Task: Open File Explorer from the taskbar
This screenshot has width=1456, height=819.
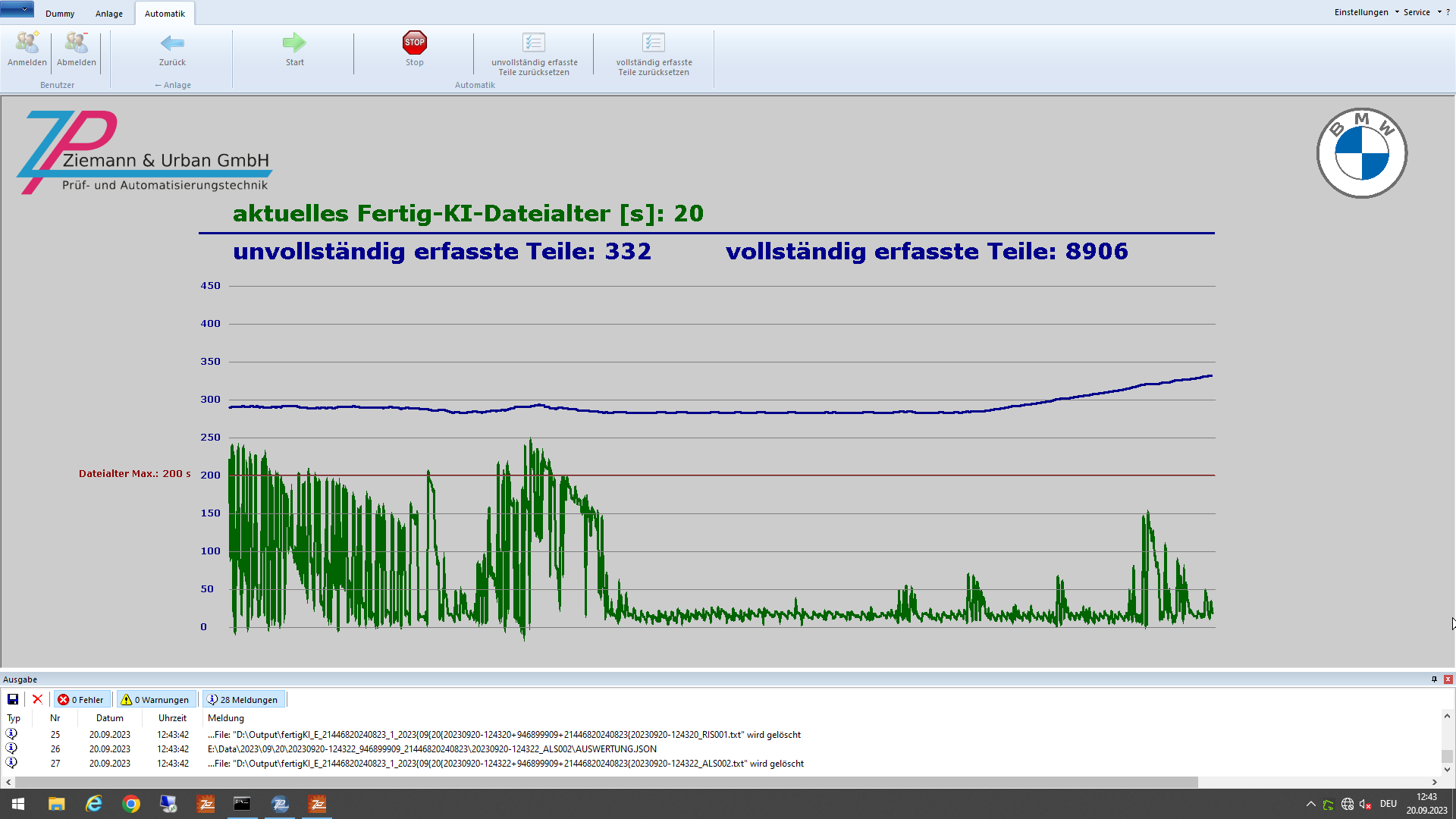Action: (x=56, y=804)
